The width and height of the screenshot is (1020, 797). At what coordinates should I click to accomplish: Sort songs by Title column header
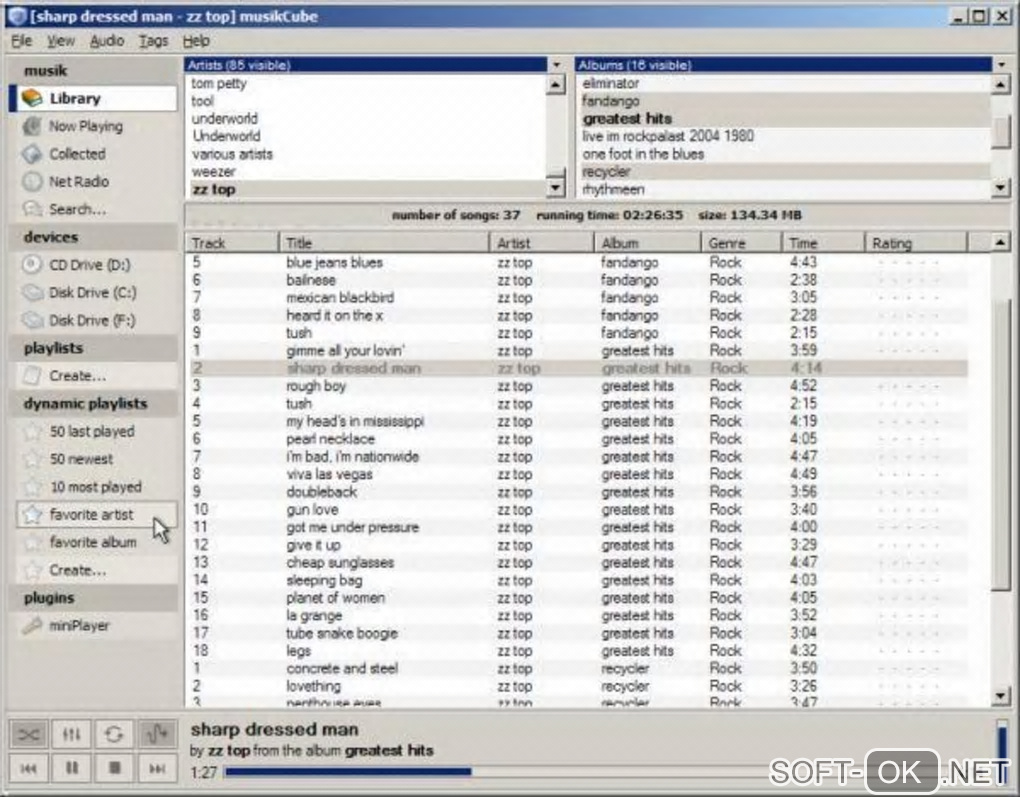(384, 243)
